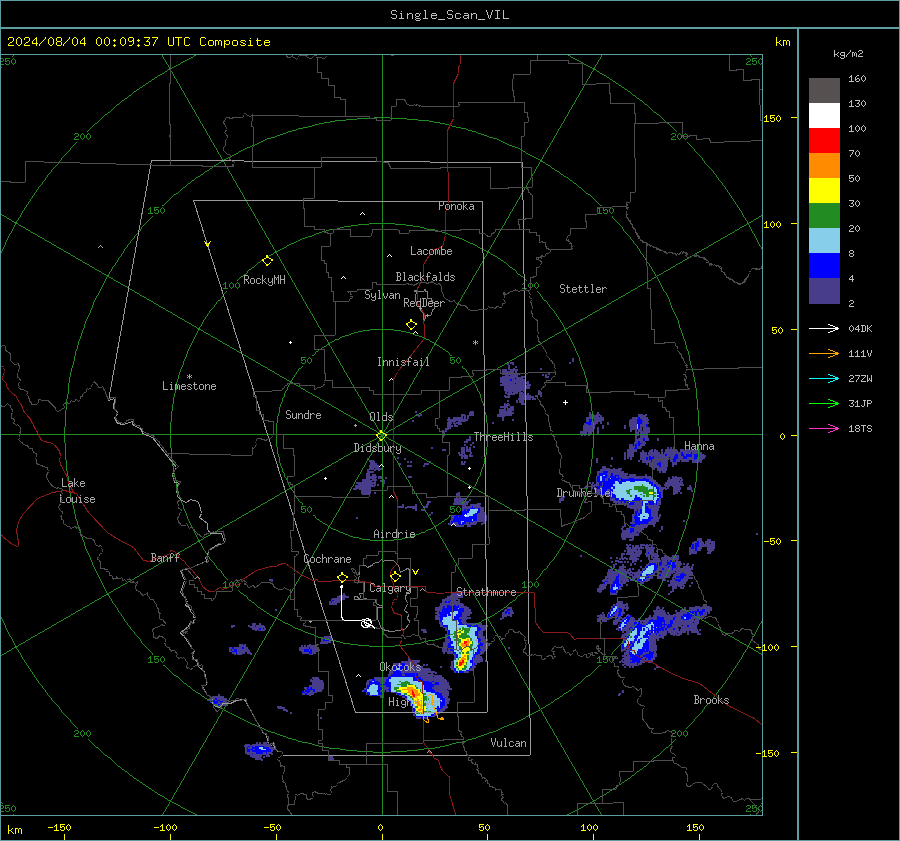Click the Calgary city label
Image resolution: width=900 pixels, height=841 pixels.
coord(390,588)
